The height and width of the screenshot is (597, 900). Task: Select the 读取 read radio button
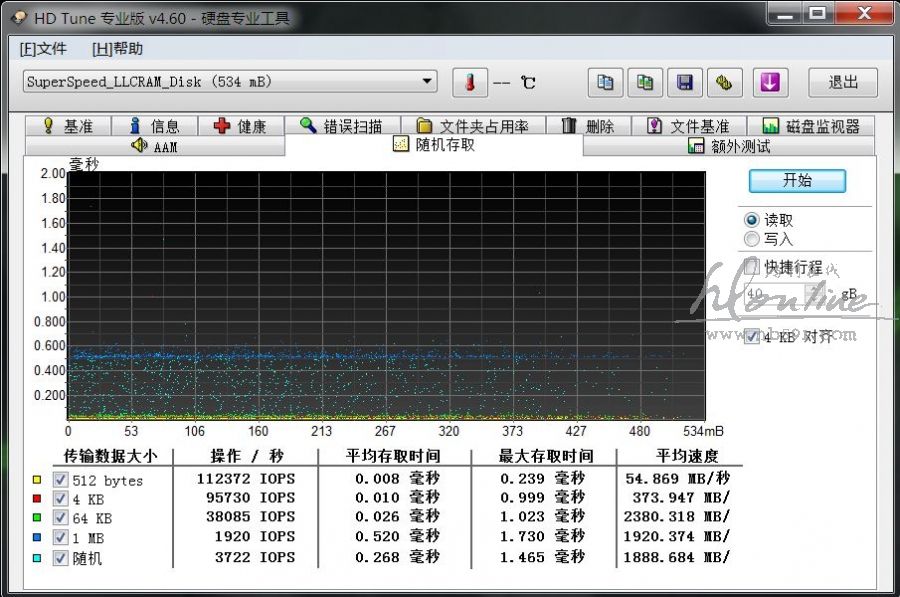click(752, 220)
